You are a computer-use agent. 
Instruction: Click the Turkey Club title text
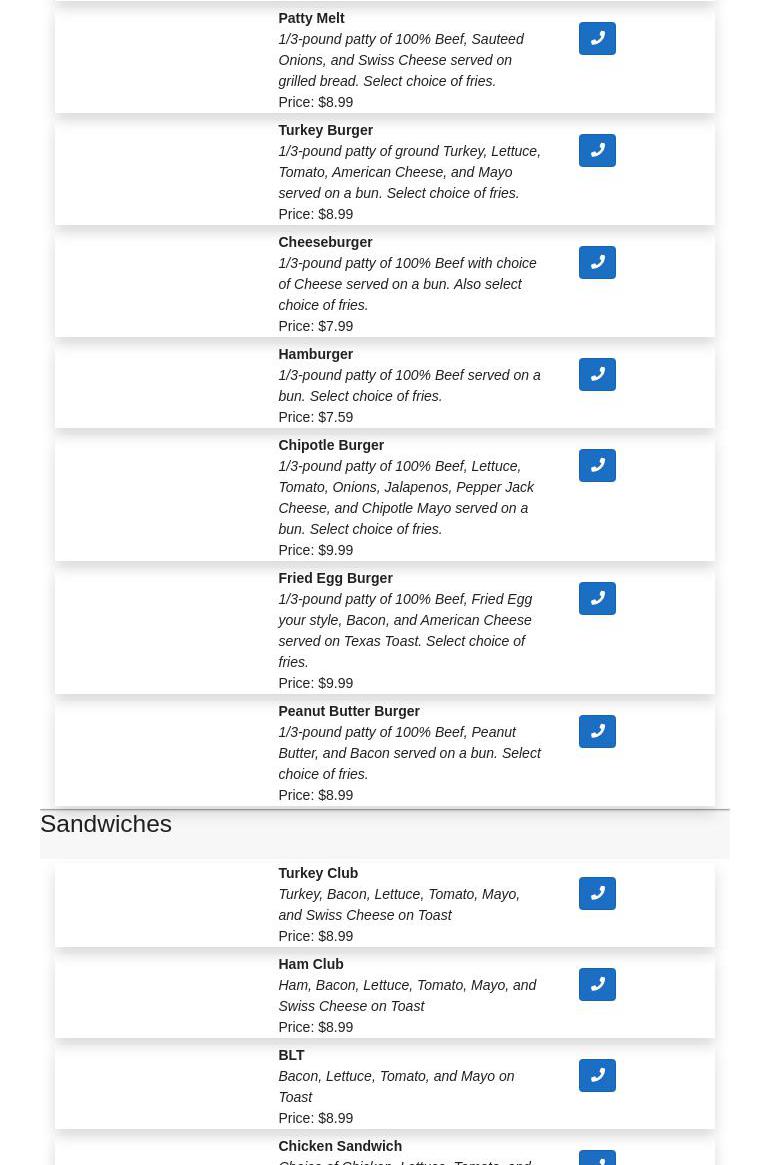pos(318,873)
